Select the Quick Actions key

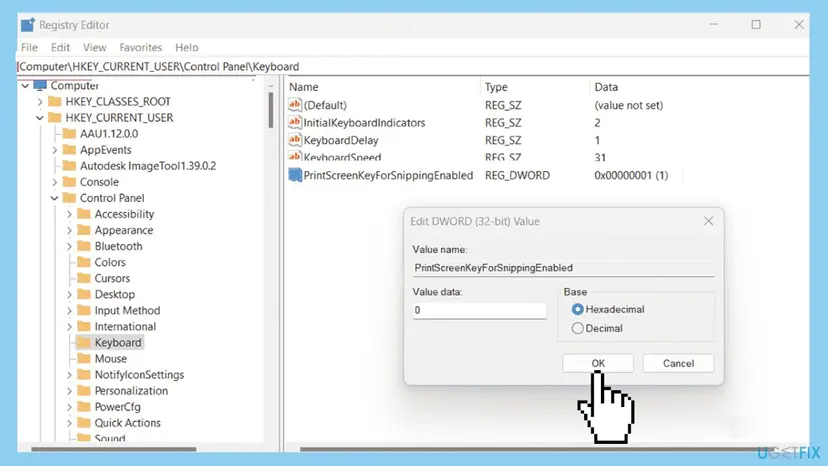127,423
